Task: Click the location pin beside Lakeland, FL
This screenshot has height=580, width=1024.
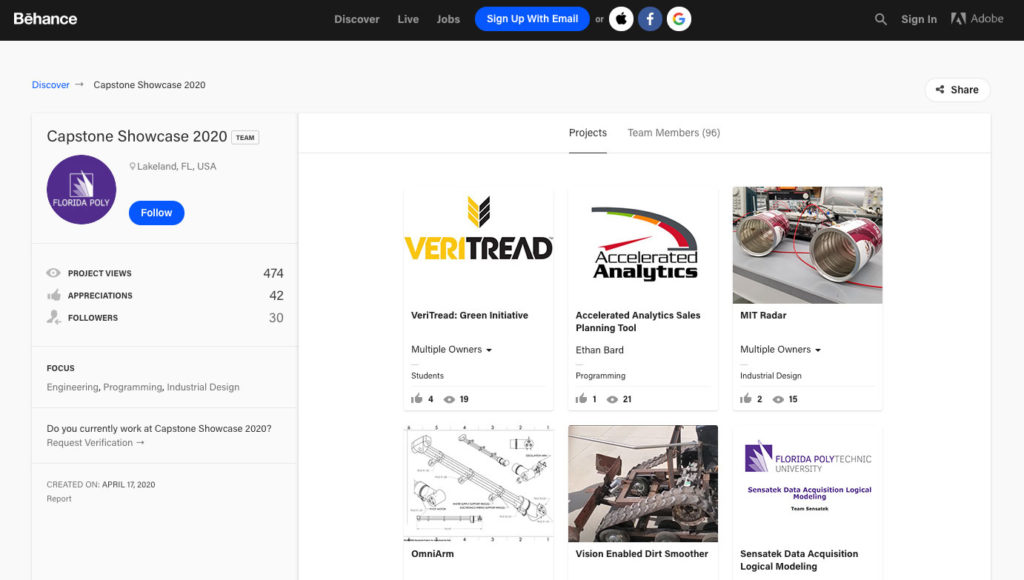Action: pyautogui.click(x=133, y=167)
